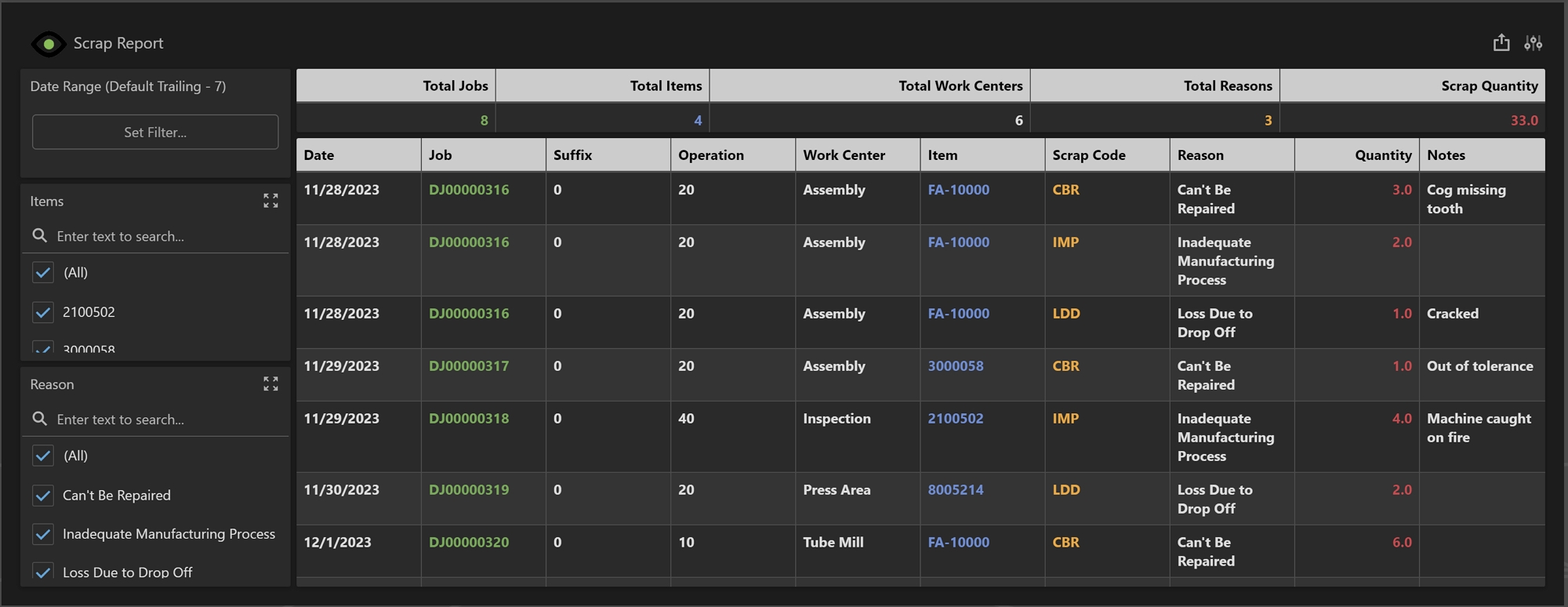
Task: Sort by the Date column header
Action: (358, 155)
